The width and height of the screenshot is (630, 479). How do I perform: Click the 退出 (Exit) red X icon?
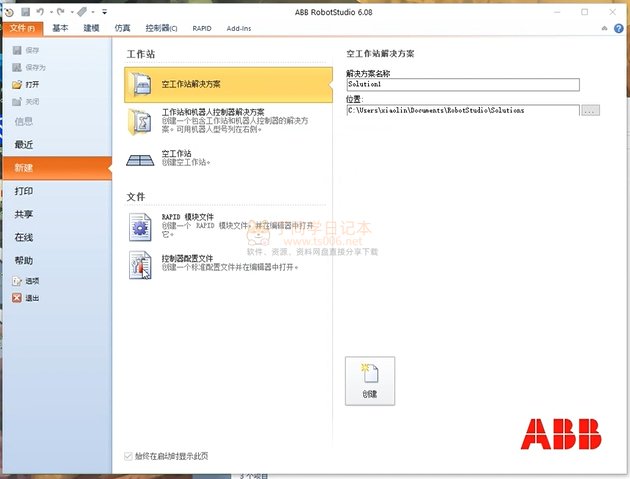[x=17, y=298]
